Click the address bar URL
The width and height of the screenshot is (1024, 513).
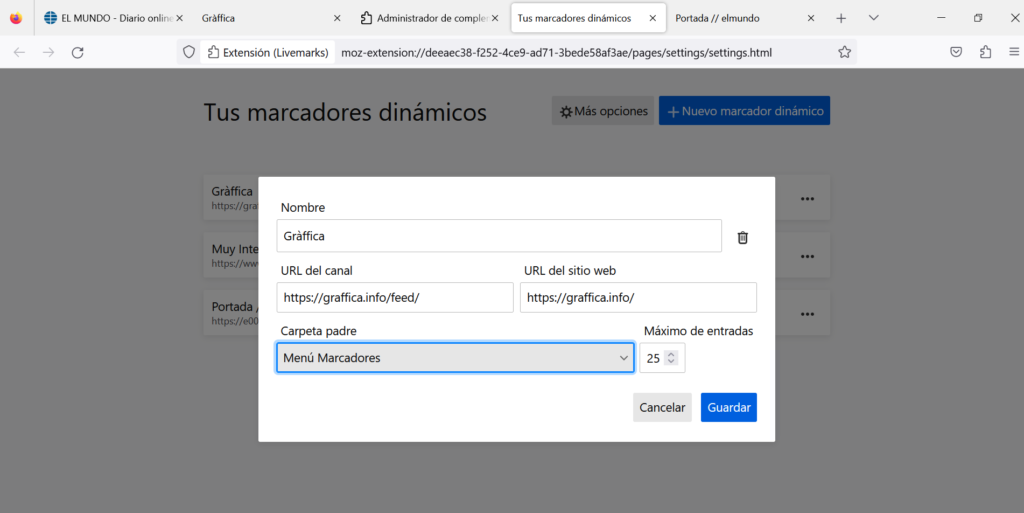pyautogui.click(x=556, y=52)
